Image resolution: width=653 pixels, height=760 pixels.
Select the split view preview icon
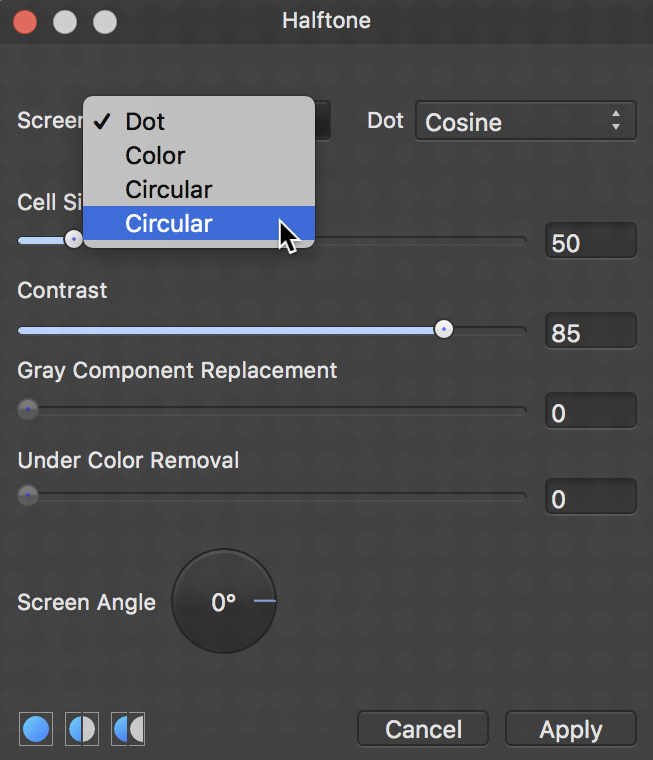(x=82, y=728)
